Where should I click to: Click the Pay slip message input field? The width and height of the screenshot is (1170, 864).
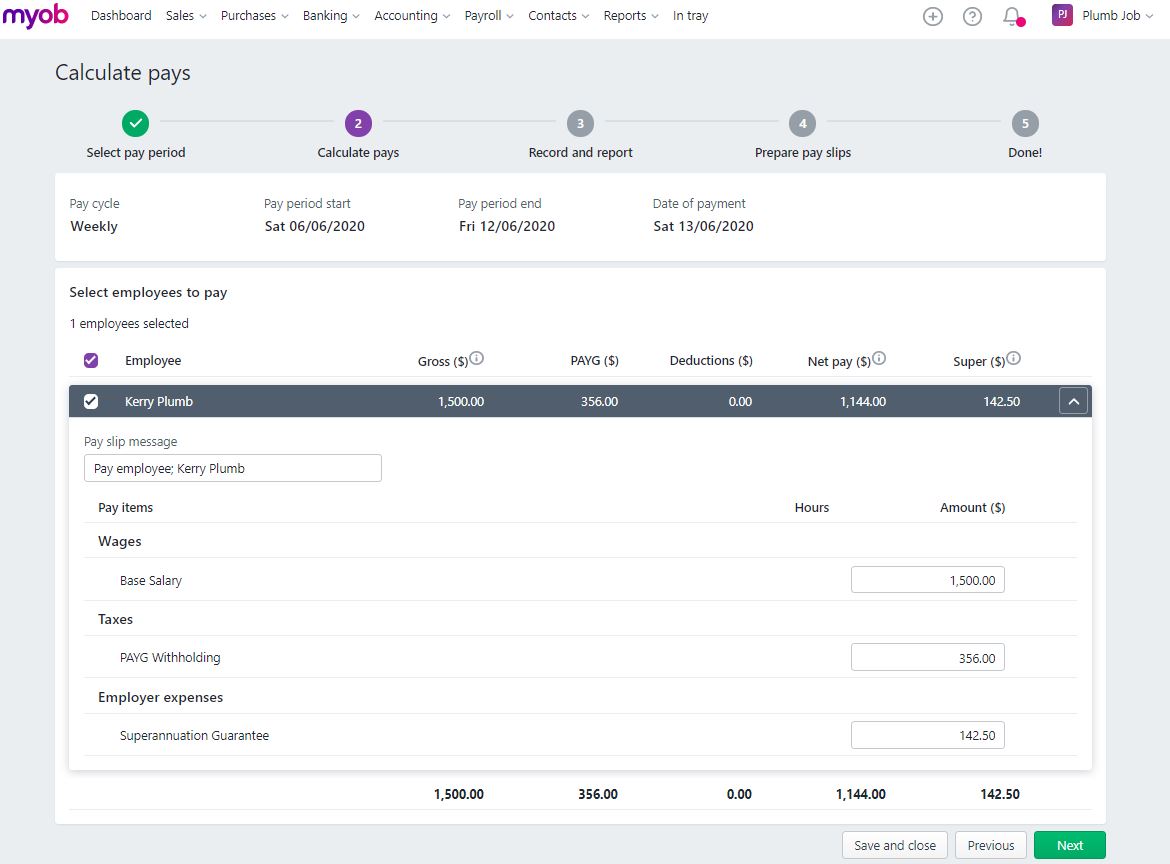(x=232, y=467)
